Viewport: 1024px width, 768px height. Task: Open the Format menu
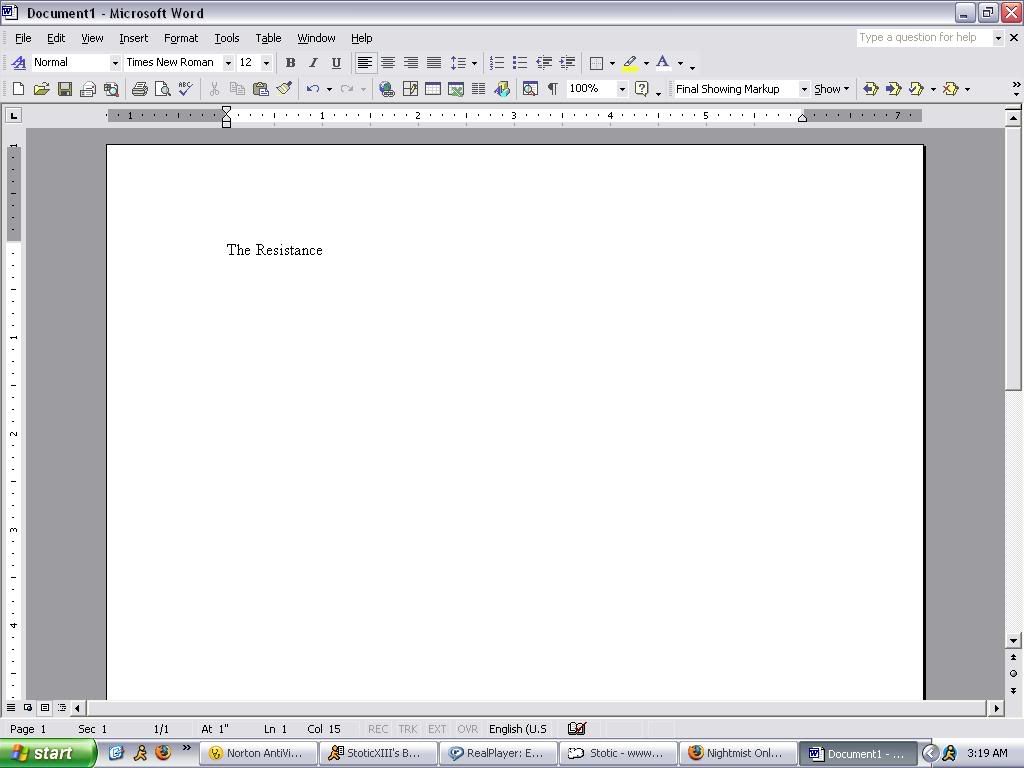pos(181,38)
